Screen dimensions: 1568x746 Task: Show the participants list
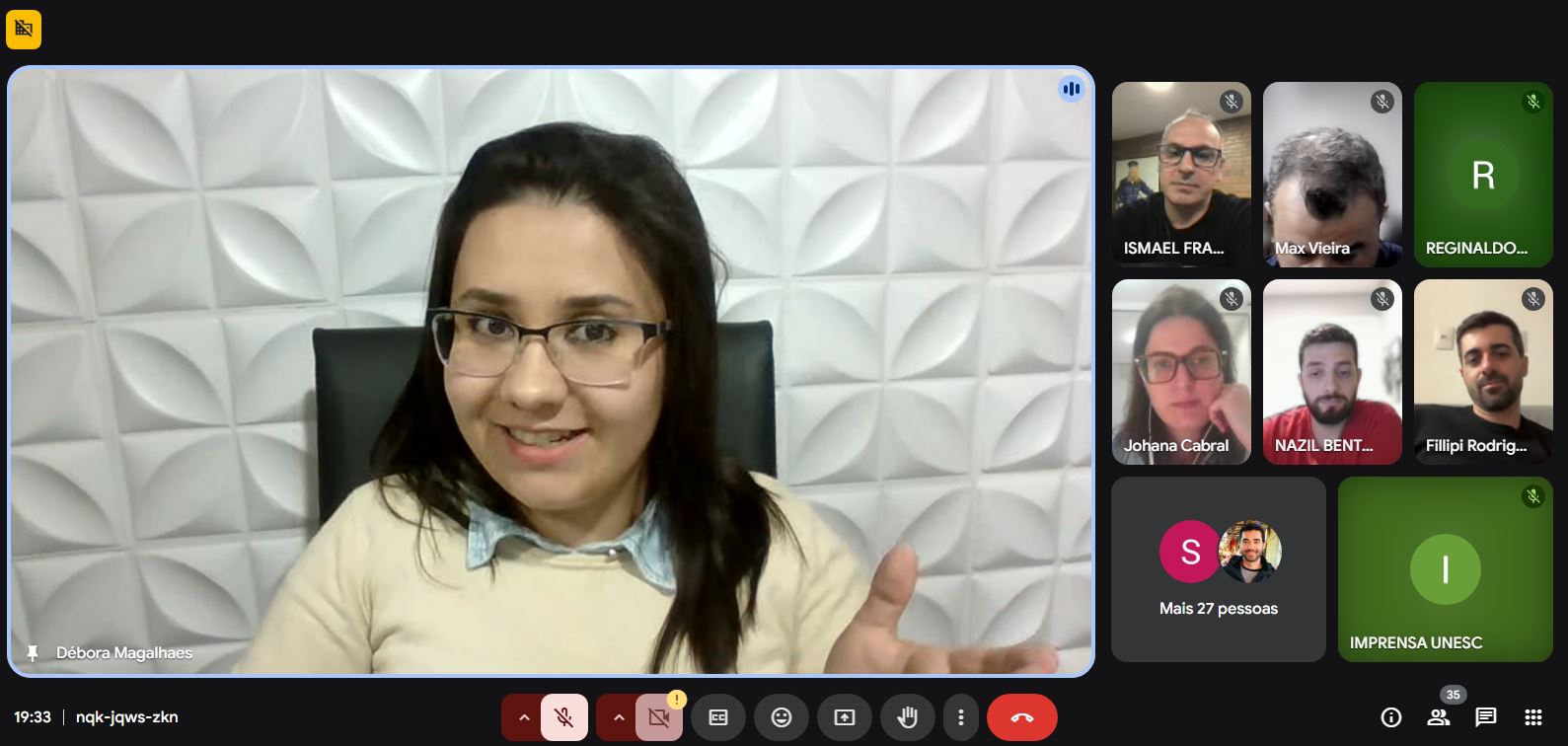1439,717
